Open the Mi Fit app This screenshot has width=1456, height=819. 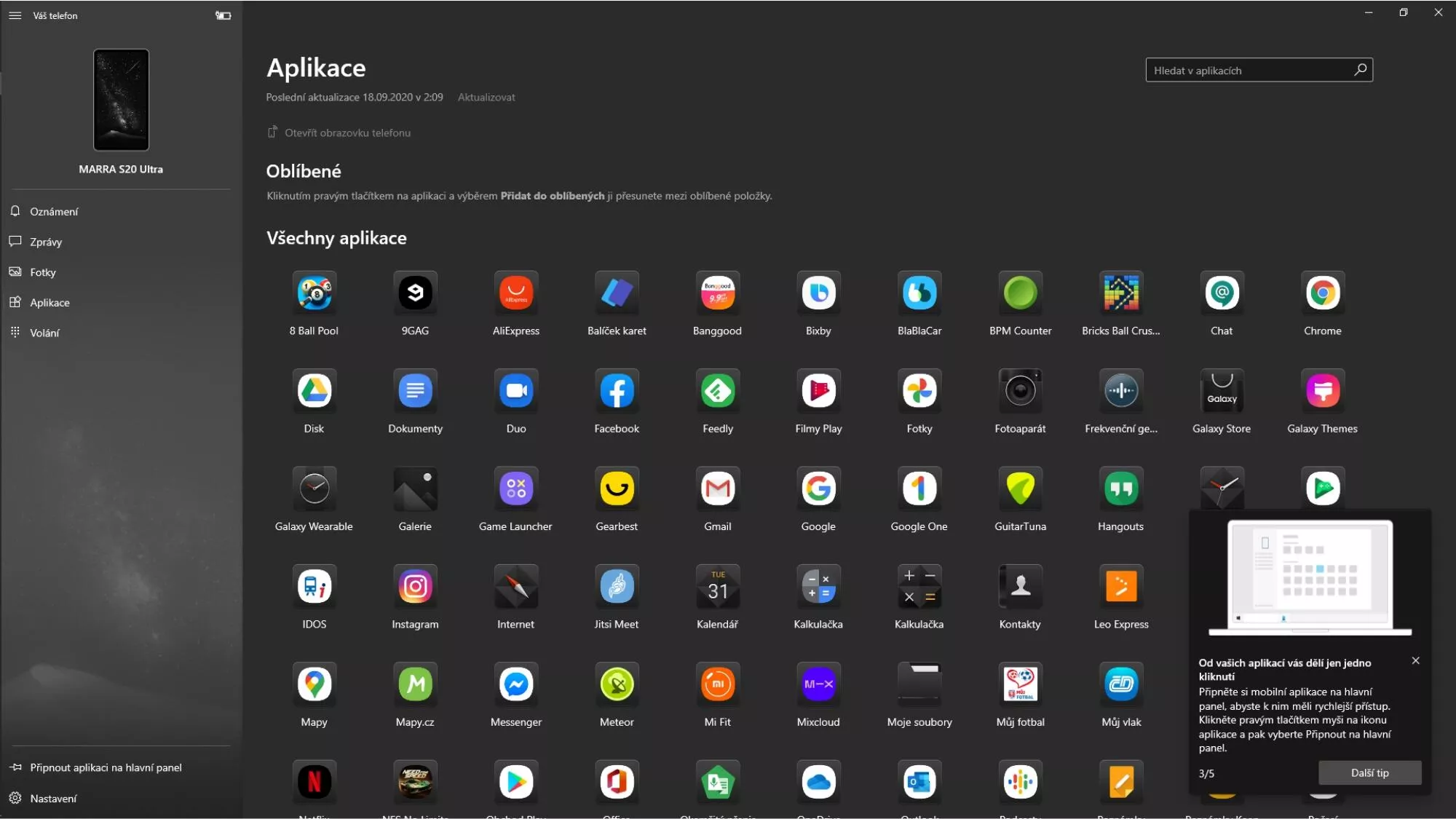pyautogui.click(x=718, y=684)
